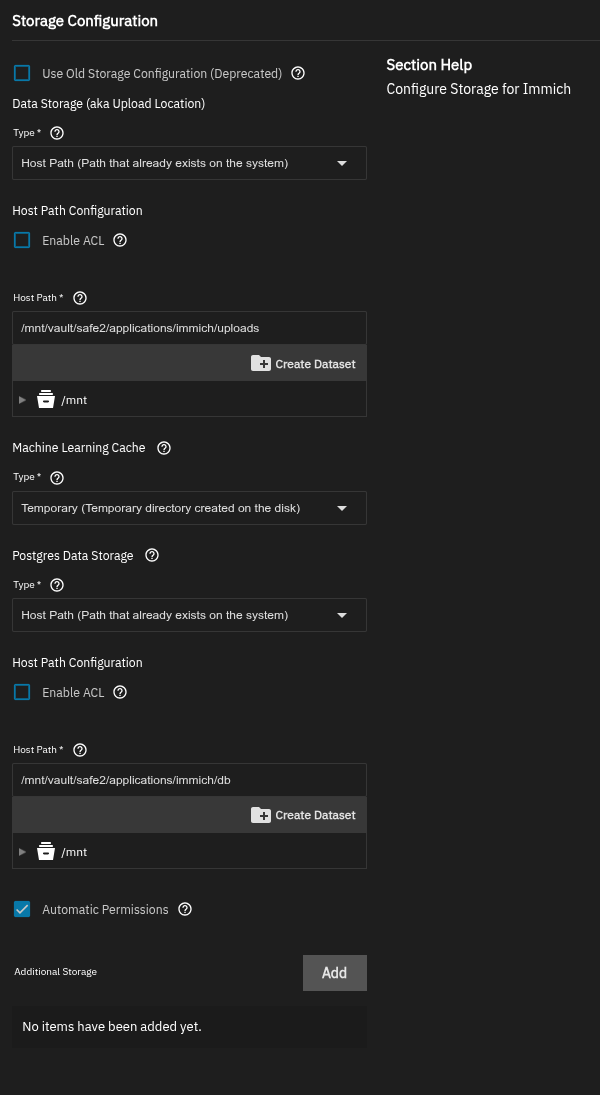Click the uploads Host Path text field

click(189, 328)
